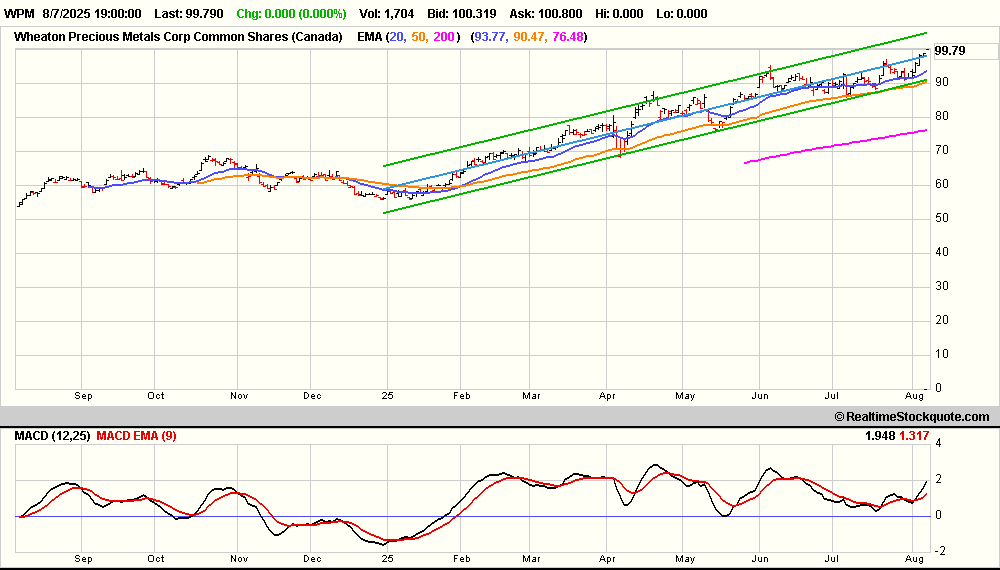
Task: Select the 60 price axis label
Action: point(941,184)
